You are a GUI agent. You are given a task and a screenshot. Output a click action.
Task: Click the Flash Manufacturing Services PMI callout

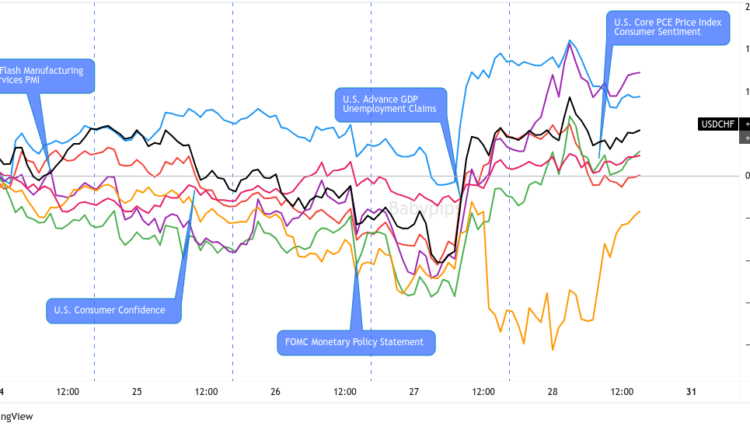click(45, 75)
